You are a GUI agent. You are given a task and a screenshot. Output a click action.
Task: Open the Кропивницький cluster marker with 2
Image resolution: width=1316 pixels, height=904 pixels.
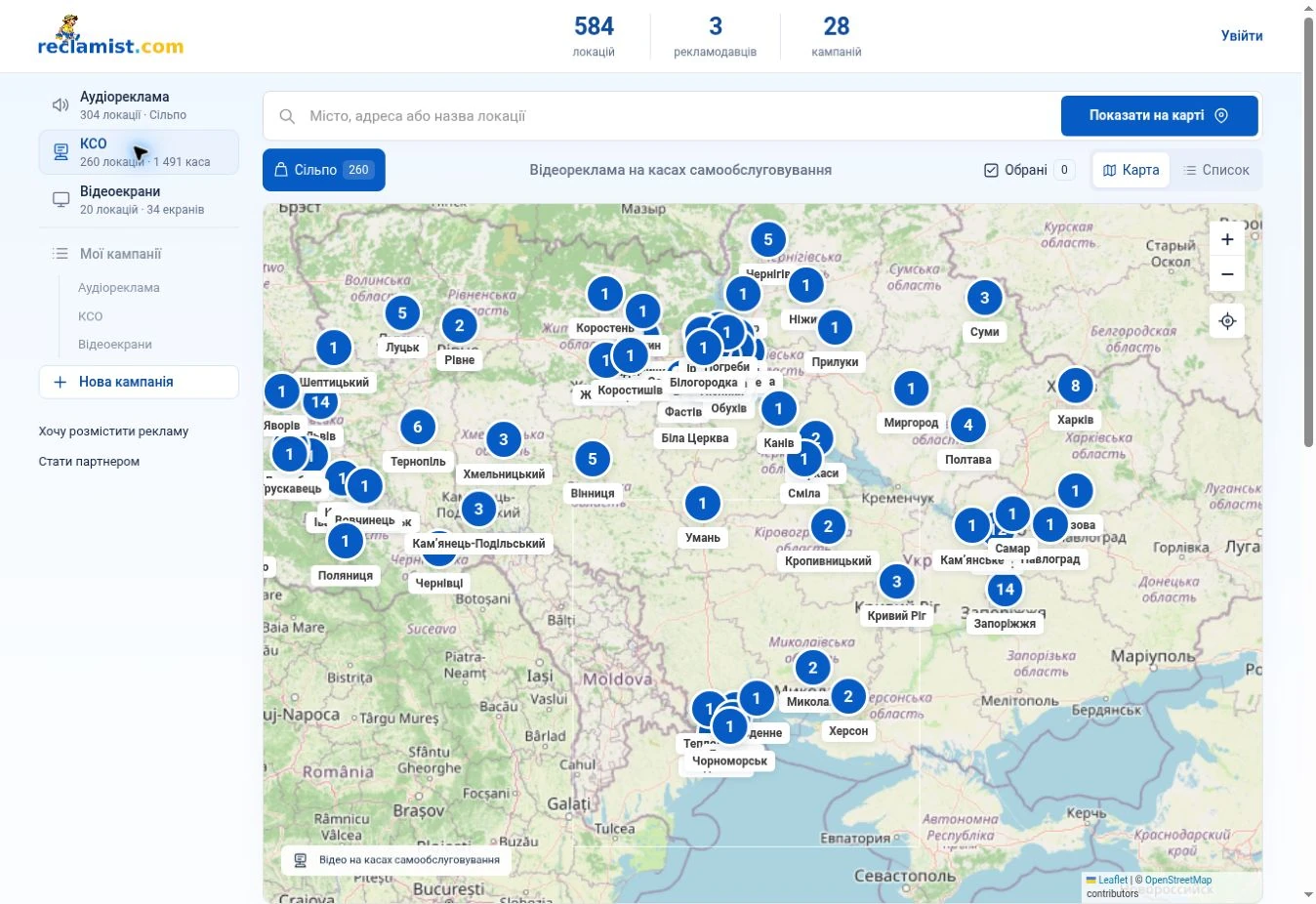tap(828, 527)
